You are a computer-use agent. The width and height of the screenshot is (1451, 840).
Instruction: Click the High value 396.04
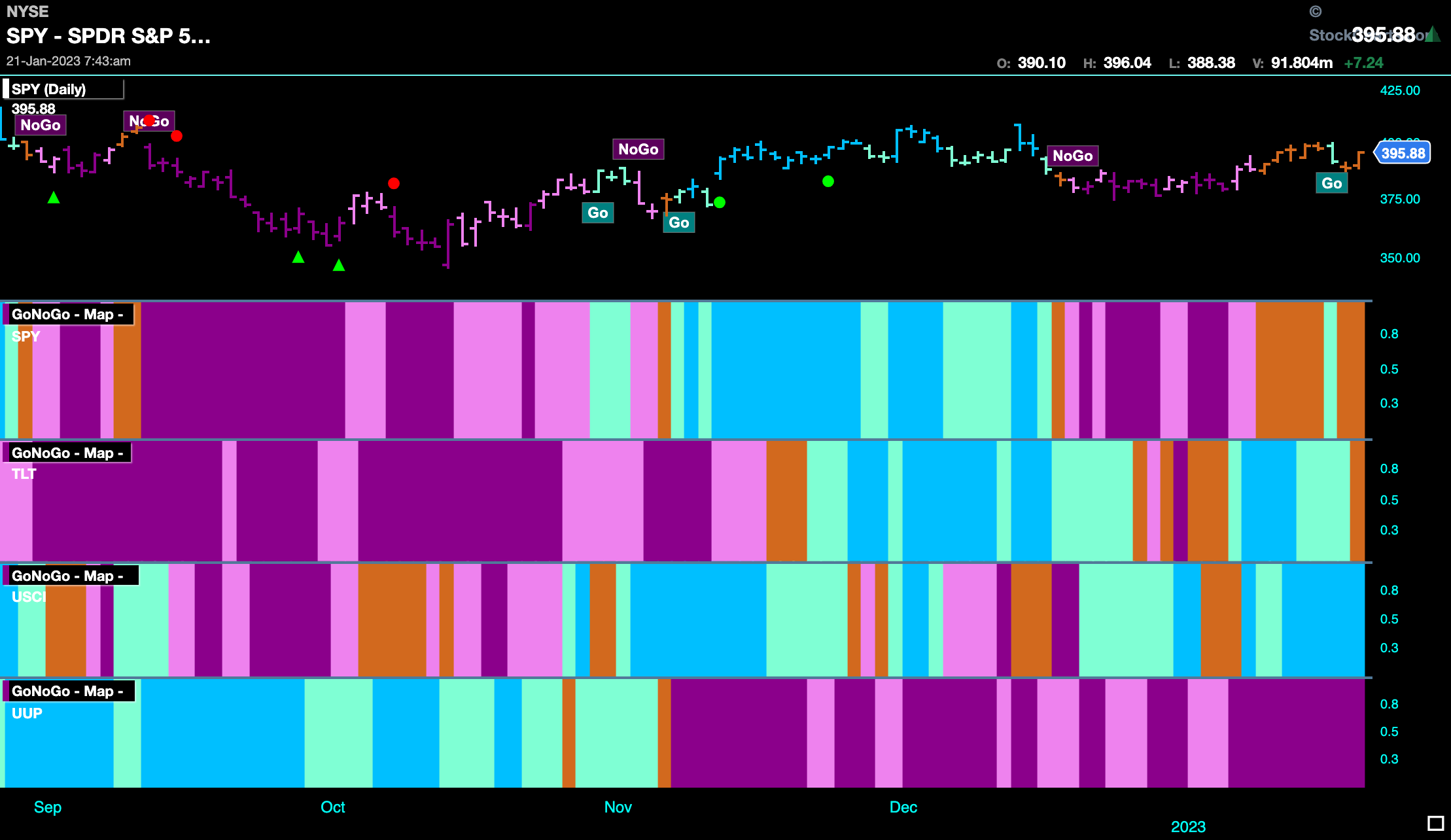[x=1127, y=63]
